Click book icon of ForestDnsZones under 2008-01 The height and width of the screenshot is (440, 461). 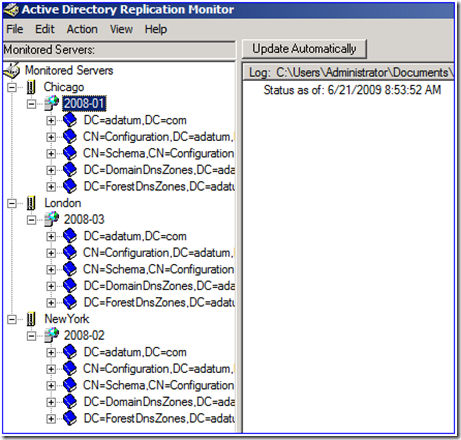pyautogui.click(x=70, y=186)
